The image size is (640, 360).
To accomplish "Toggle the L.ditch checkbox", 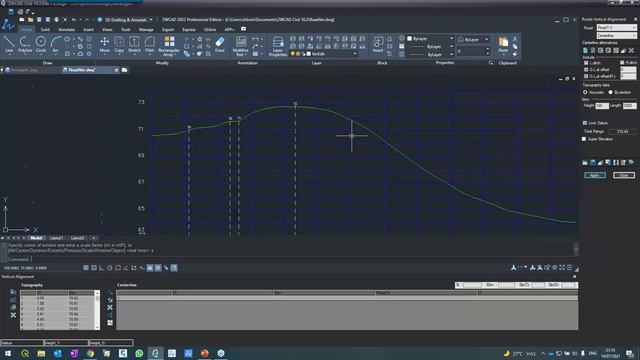I will [586, 63].
